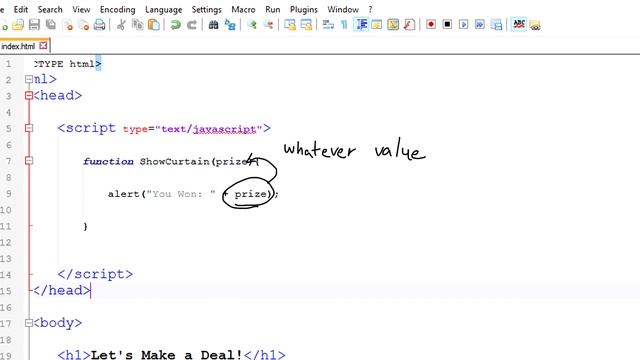Click the Paste clipboard icon
The width and height of the screenshot is (640, 360).
coord(154,25)
